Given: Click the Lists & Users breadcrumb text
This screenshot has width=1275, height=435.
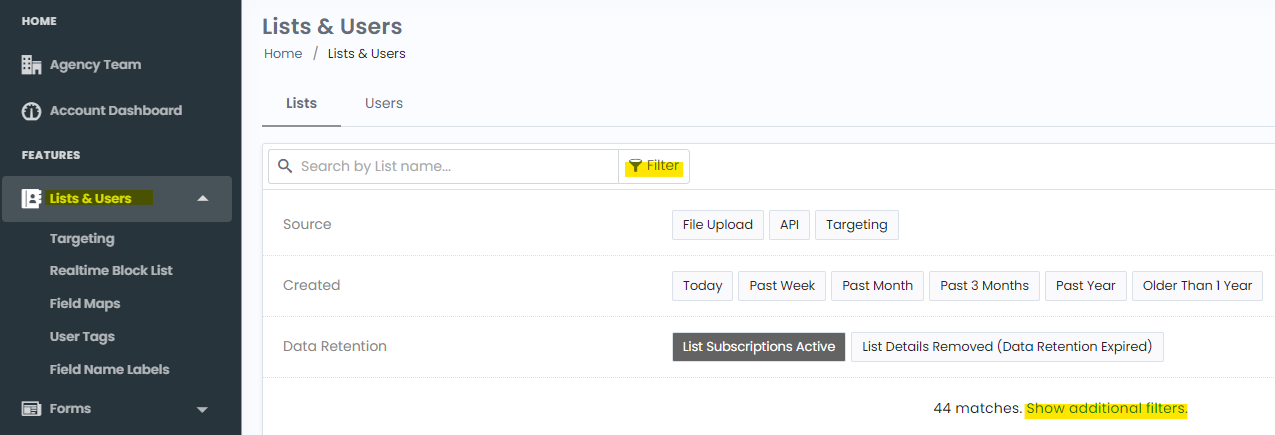Looking at the screenshot, I should (x=367, y=53).
